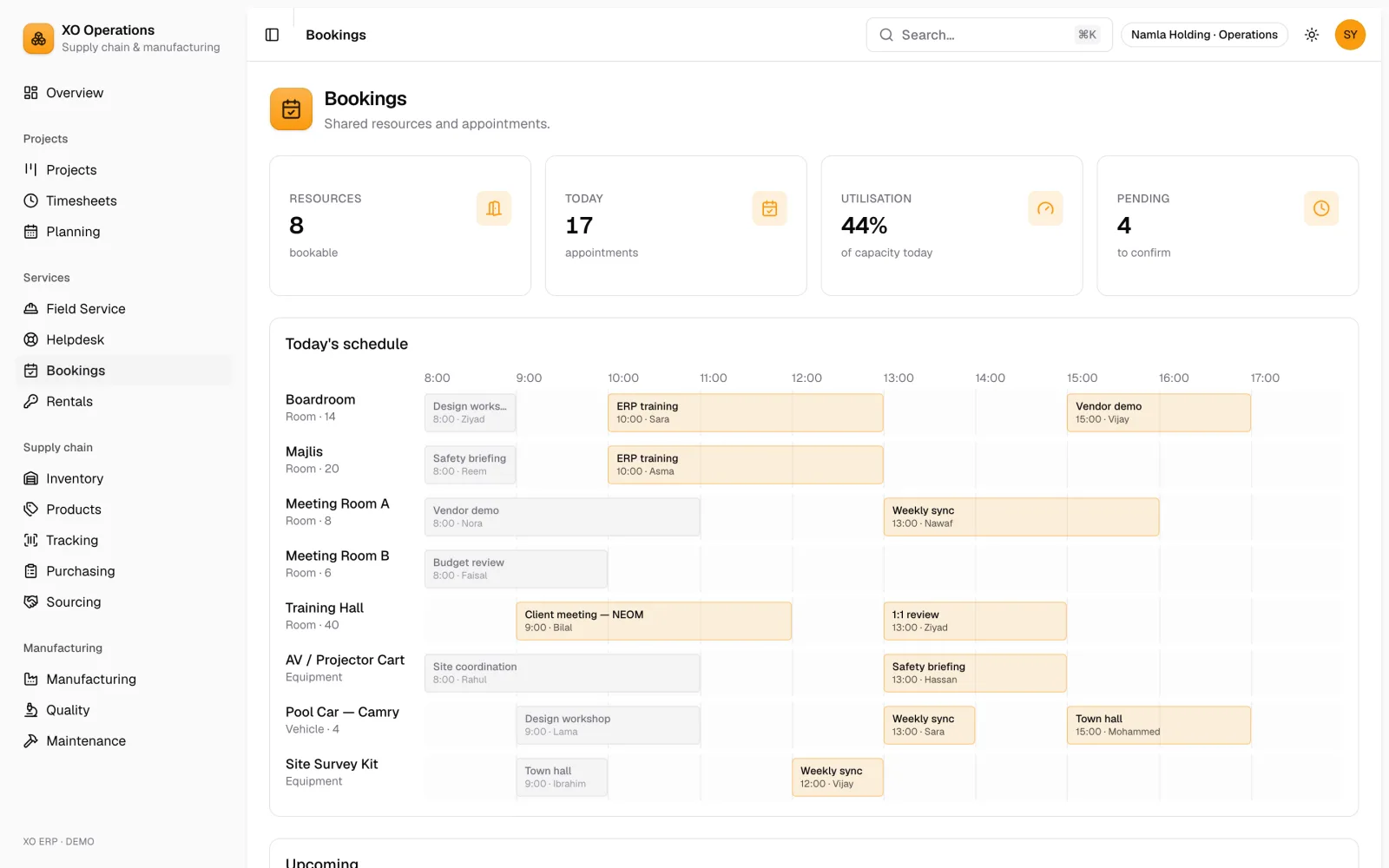Click the Training Hall resource name
The height and width of the screenshot is (868, 1389).
(325, 608)
